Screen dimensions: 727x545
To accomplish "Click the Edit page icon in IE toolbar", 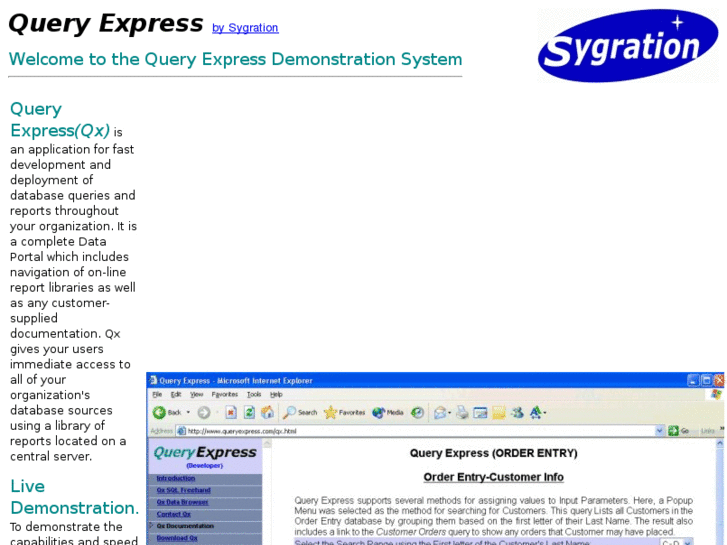I will (480, 412).
